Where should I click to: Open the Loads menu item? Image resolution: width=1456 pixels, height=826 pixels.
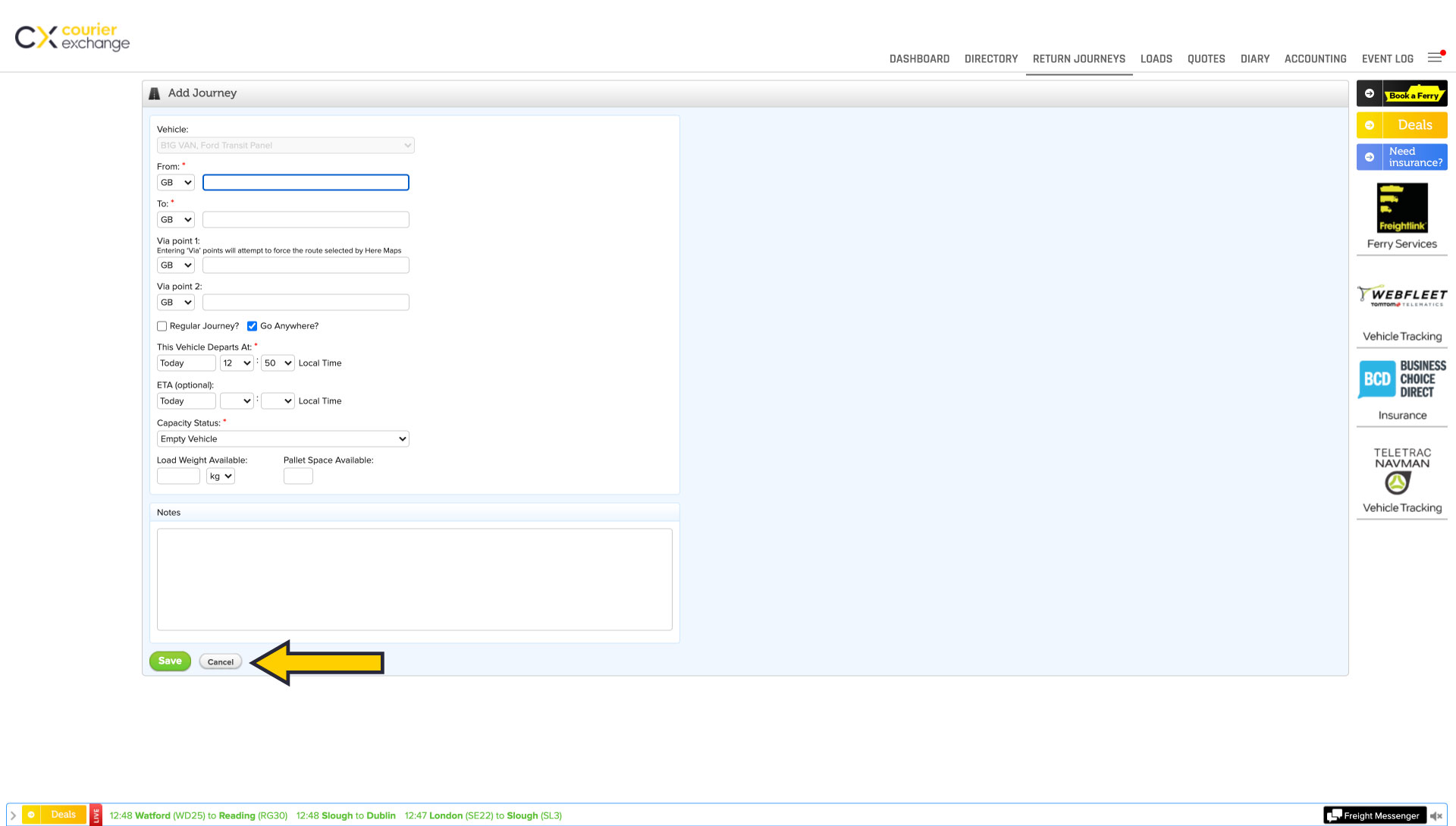1156,58
